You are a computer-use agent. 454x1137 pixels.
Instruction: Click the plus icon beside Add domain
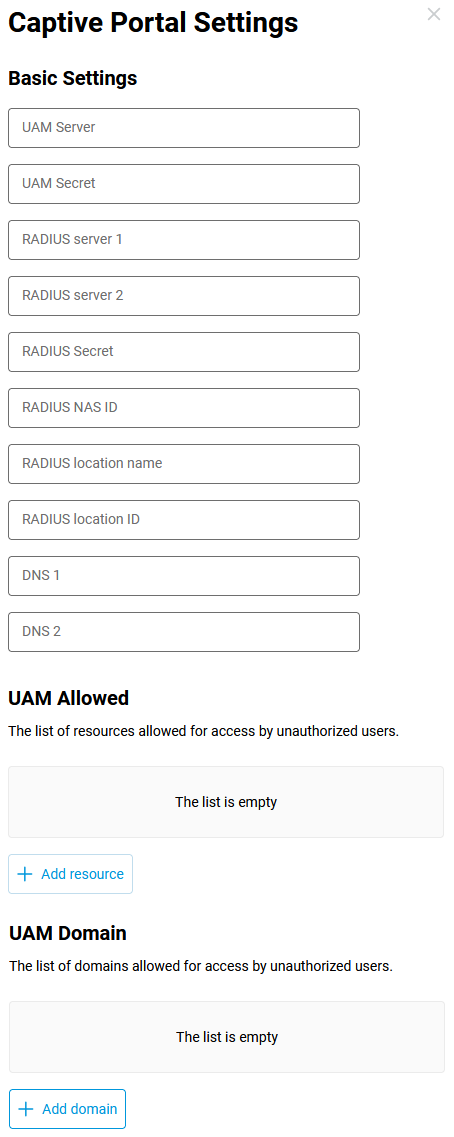[x=26, y=1109]
